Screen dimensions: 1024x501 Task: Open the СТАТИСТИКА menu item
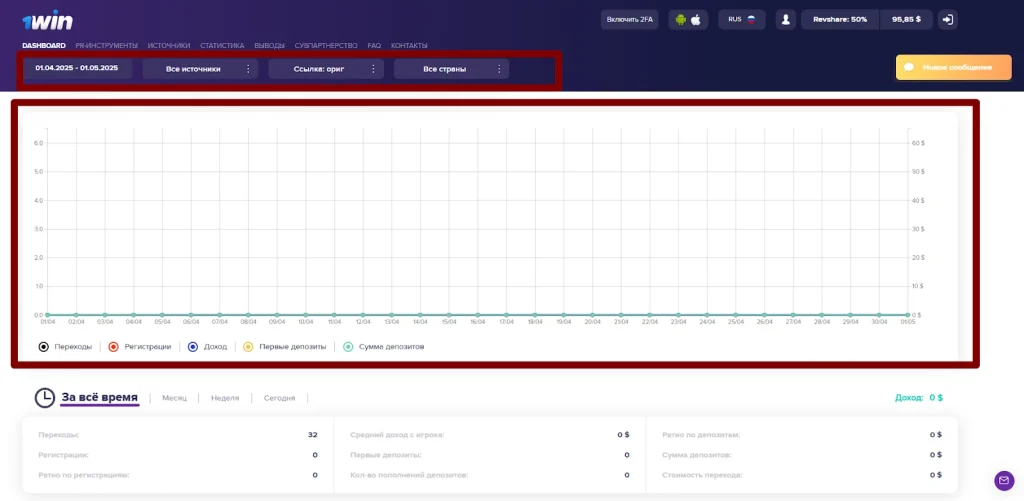tap(222, 46)
